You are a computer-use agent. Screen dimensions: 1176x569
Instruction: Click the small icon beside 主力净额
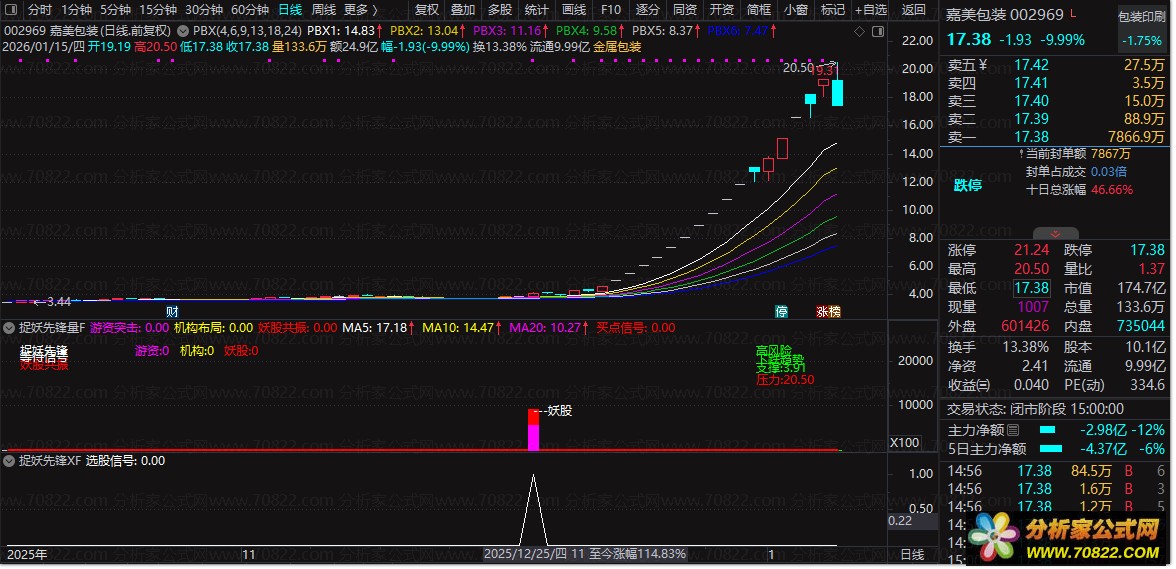click(x=1012, y=430)
